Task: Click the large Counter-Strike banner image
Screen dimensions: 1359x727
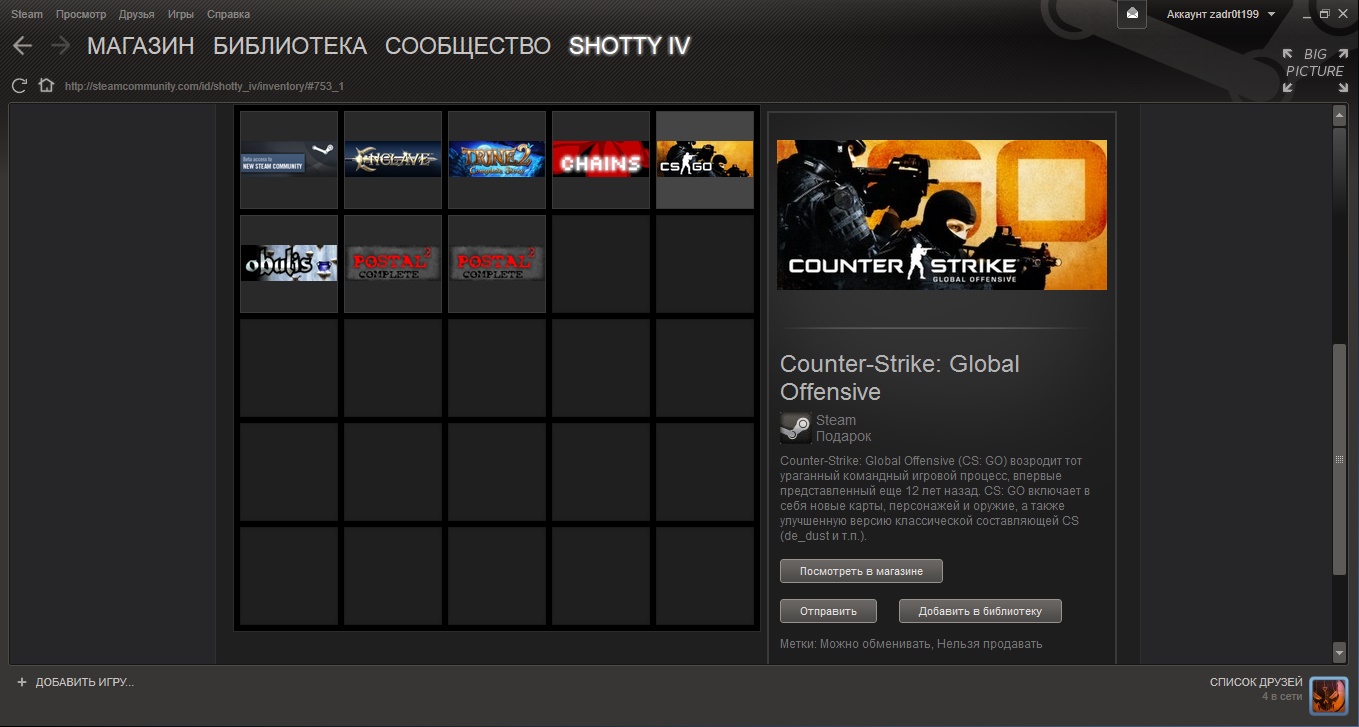Action: click(x=942, y=215)
